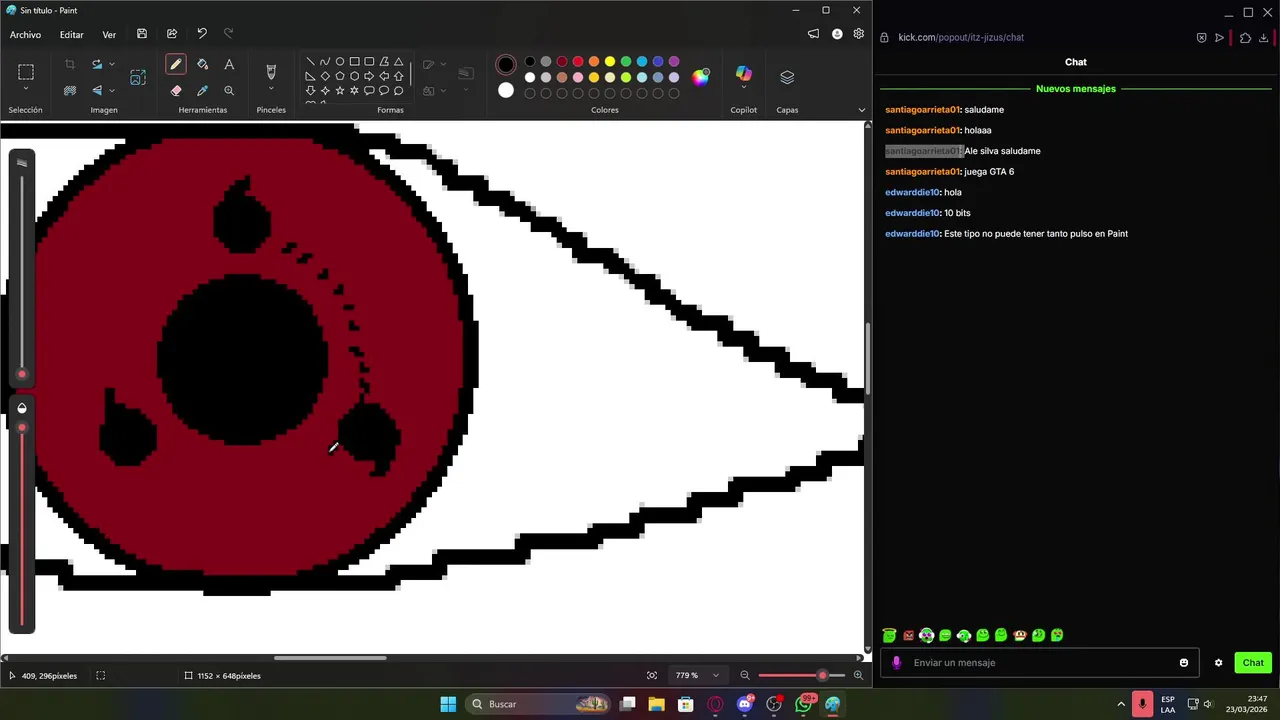
Task: Select the Line shape
Action: click(x=310, y=61)
